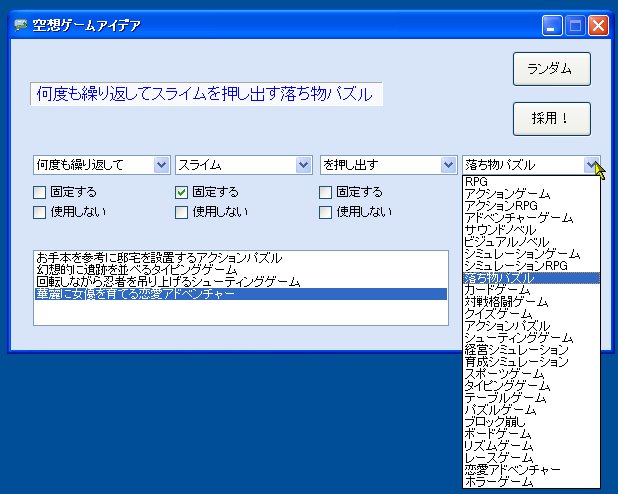Choose 対戦格闘ゲーム from the genre list
This screenshot has height=494, width=618.
531,302
